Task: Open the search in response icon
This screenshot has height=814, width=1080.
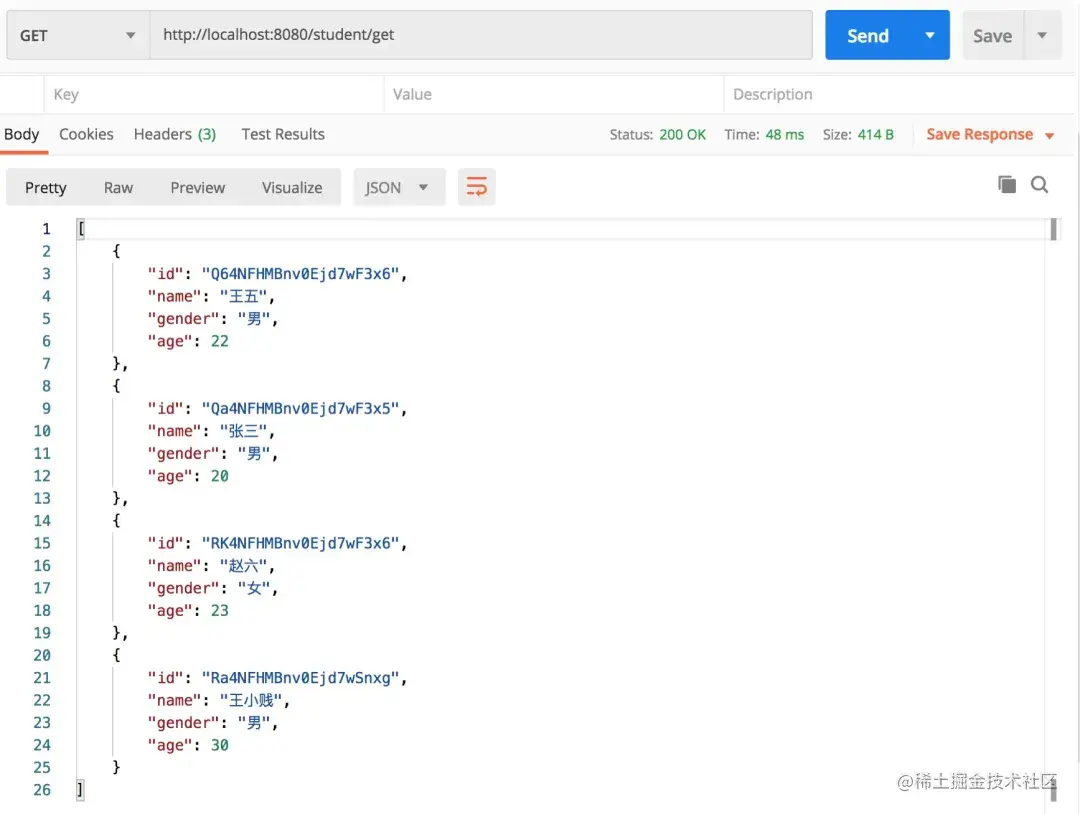Action: point(1039,184)
